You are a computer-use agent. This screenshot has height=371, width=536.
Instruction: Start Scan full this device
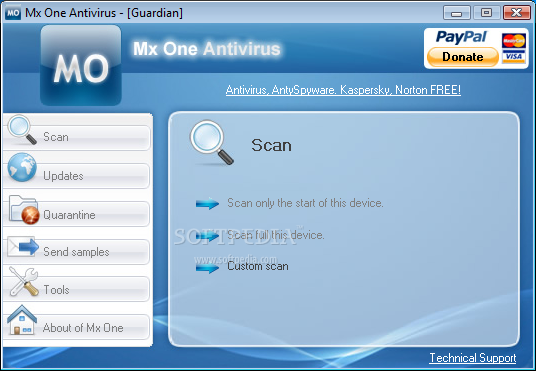point(276,235)
